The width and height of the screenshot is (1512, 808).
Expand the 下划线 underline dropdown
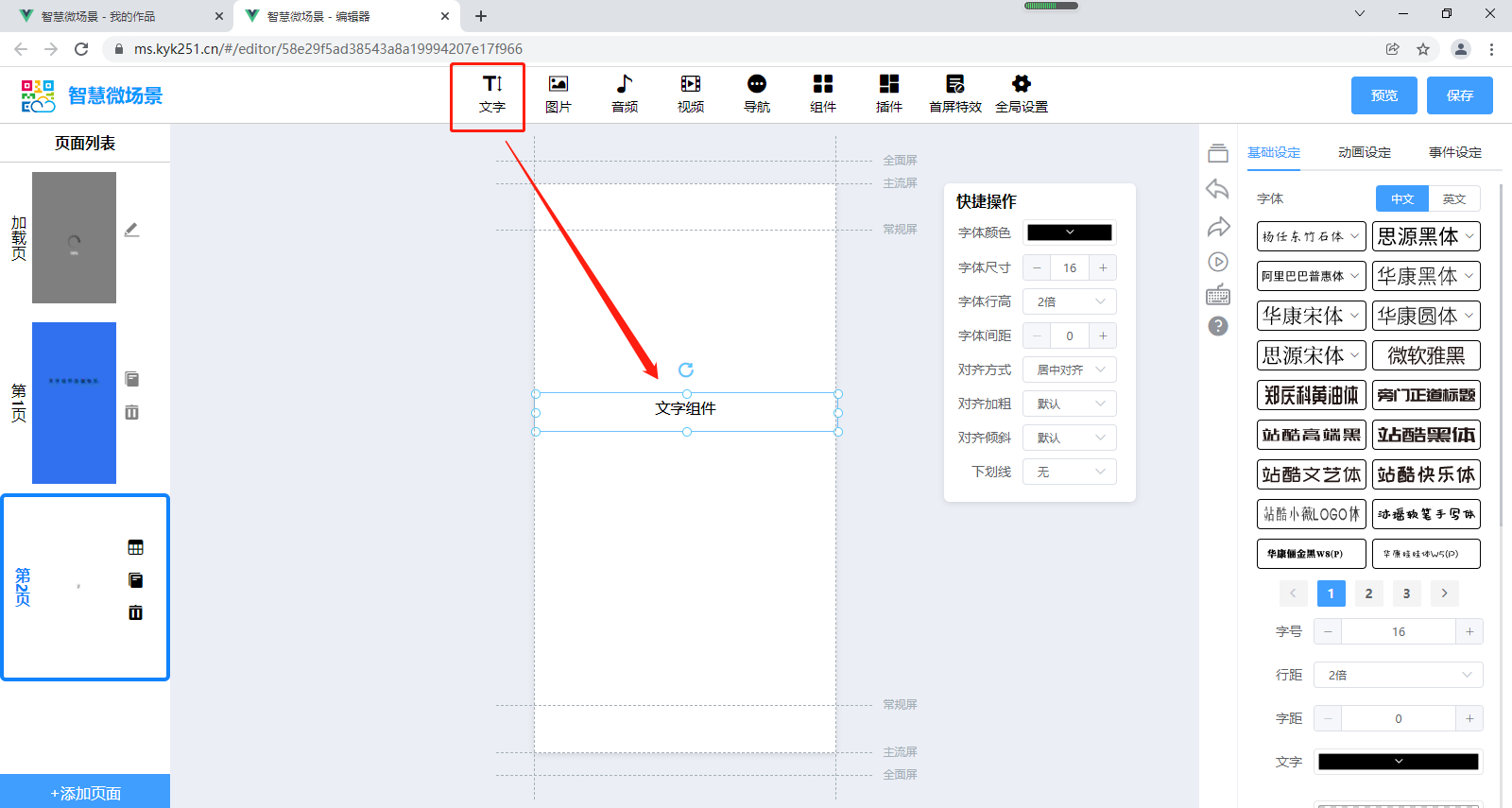[x=1069, y=472]
